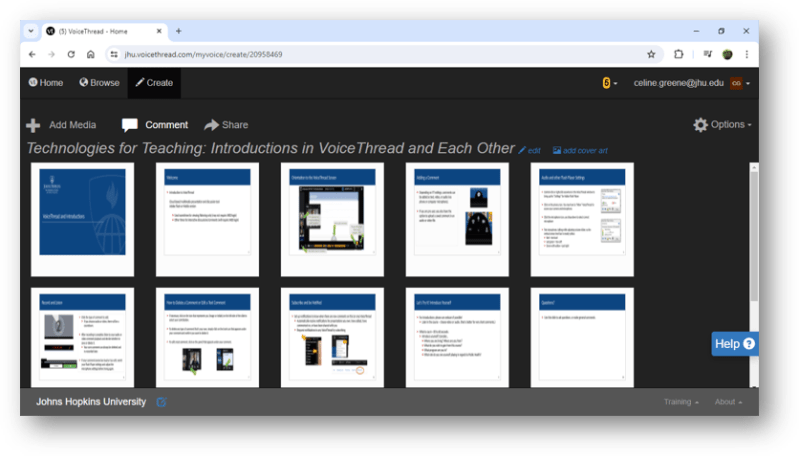This screenshot has width=799, height=456.
Task: Open the Chrome three-dot menu
Action: pos(747,54)
